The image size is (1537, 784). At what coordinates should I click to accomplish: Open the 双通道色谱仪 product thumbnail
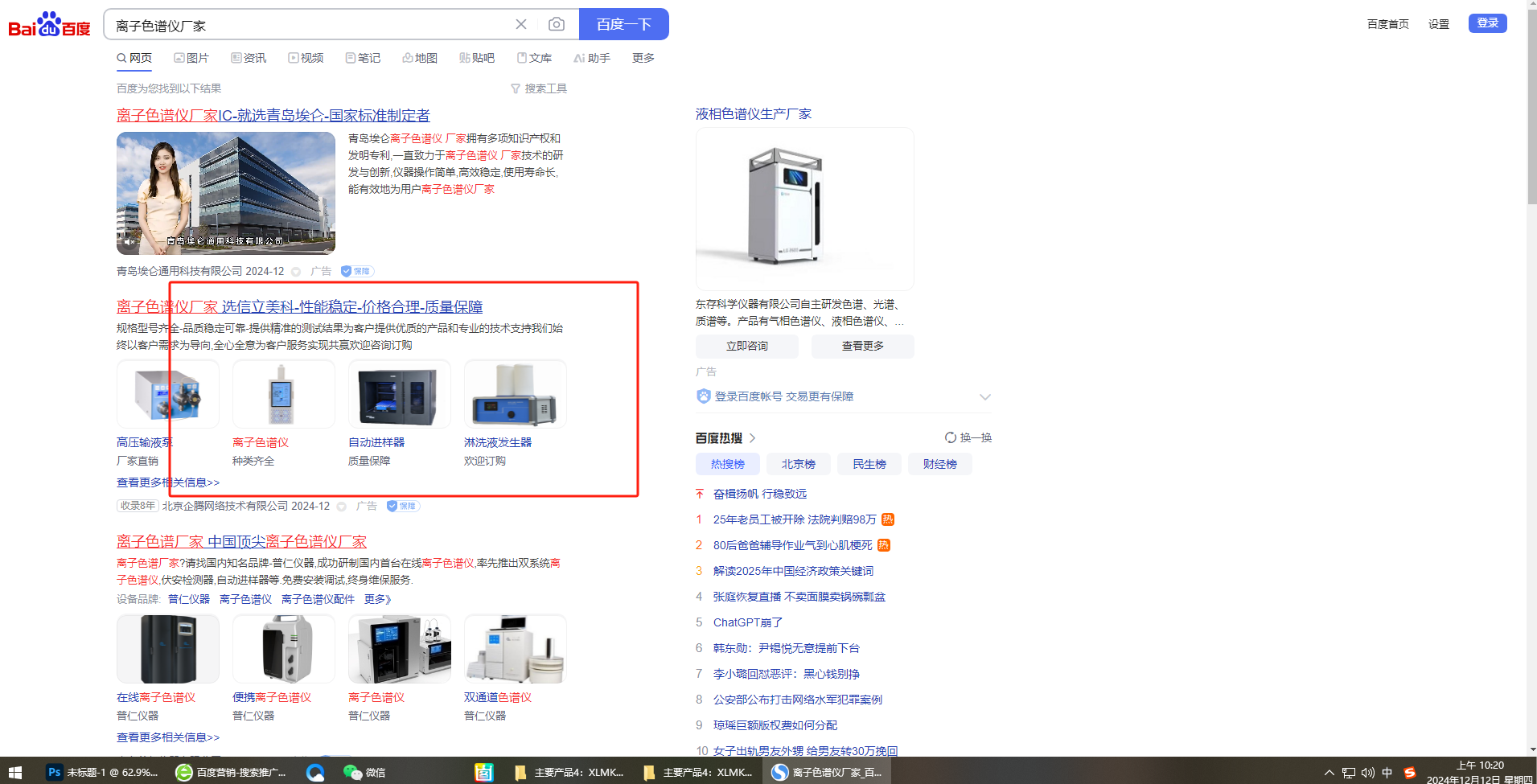[x=516, y=649]
